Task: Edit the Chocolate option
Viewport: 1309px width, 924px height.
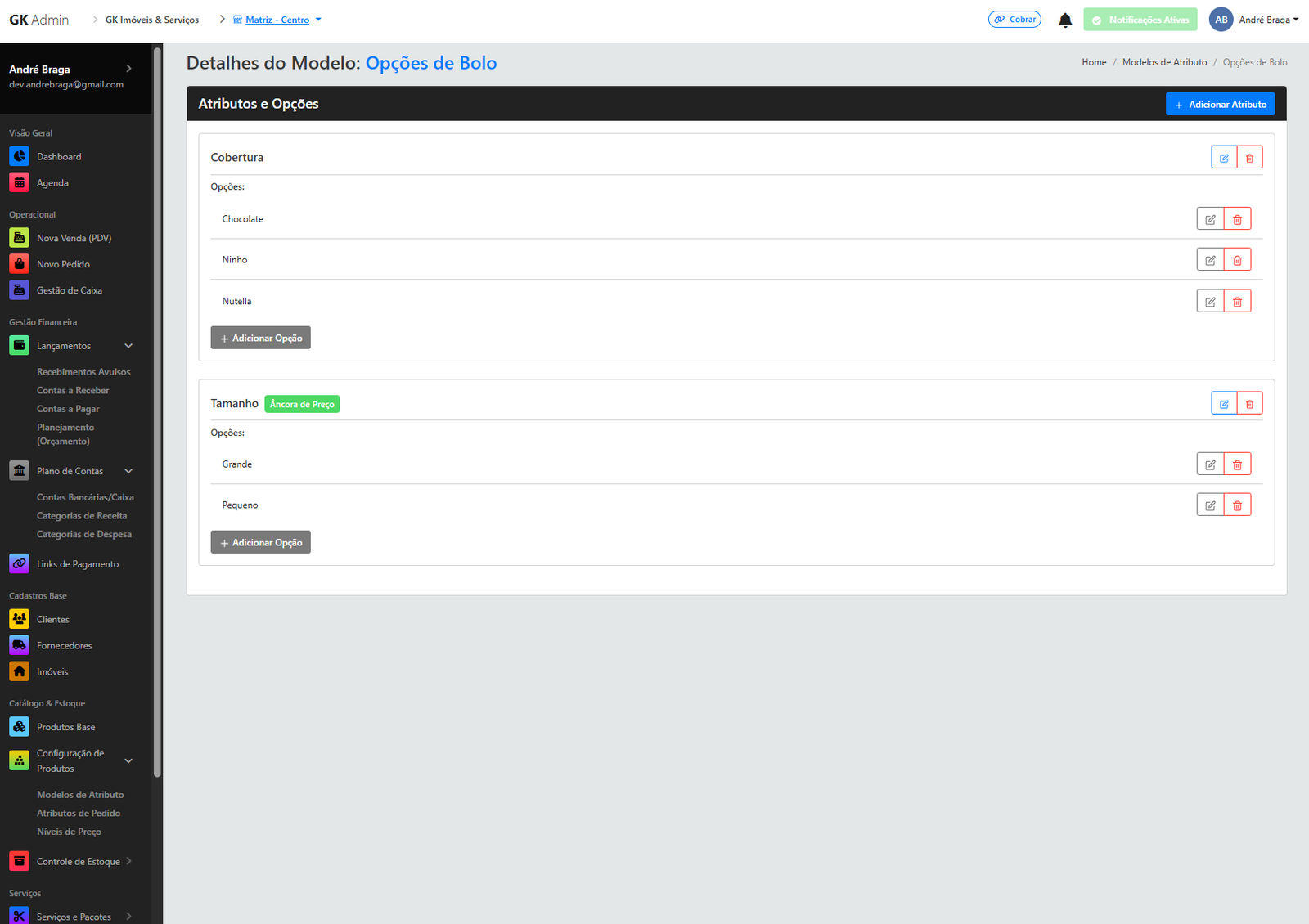Action: coord(1210,219)
